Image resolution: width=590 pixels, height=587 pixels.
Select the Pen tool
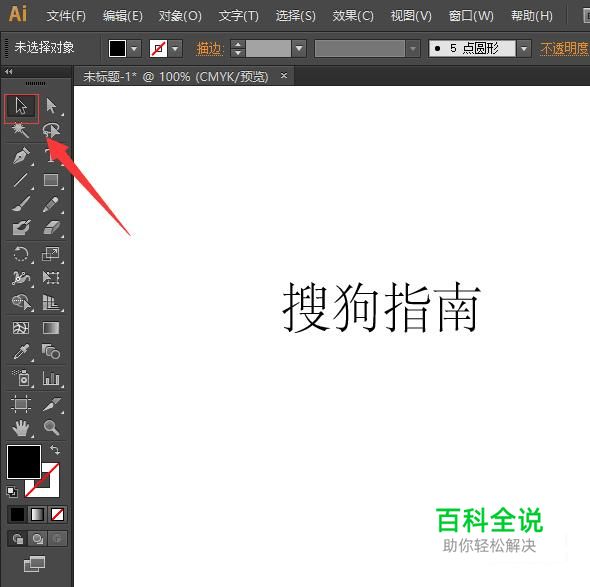tap(21, 155)
